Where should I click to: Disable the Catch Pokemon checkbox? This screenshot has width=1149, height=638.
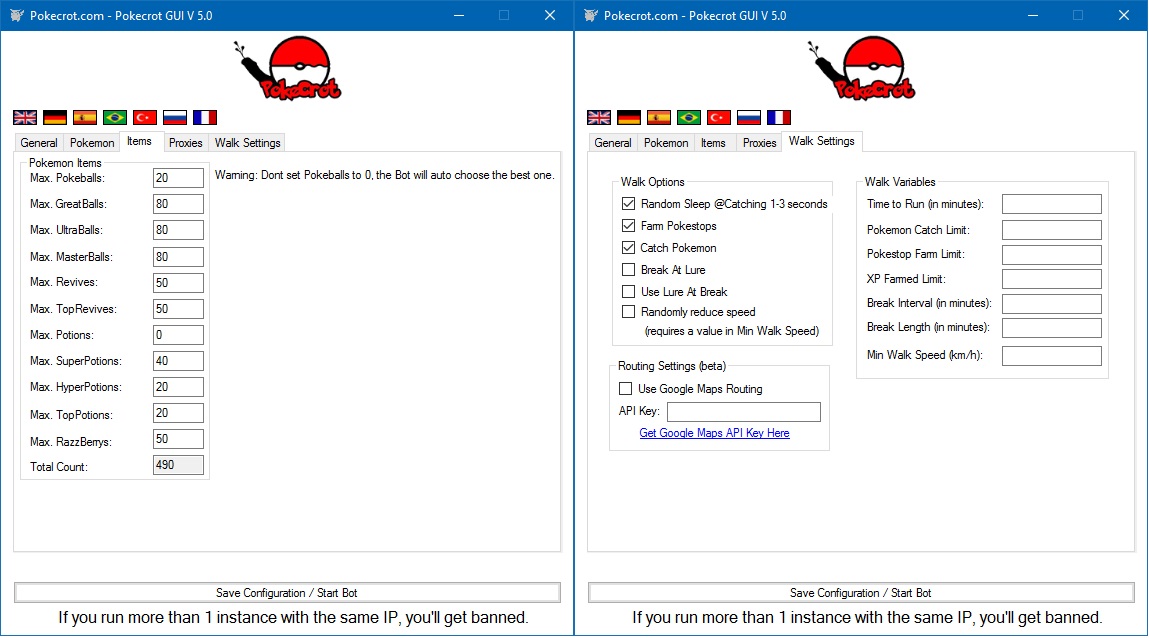coord(628,248)
